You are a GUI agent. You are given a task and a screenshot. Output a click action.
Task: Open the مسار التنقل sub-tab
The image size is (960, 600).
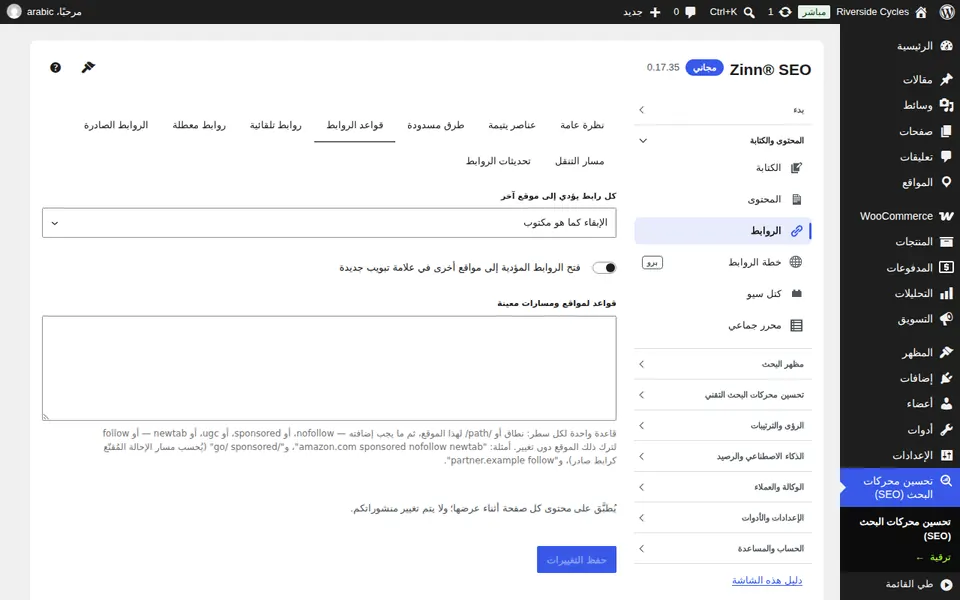point(580,161)
